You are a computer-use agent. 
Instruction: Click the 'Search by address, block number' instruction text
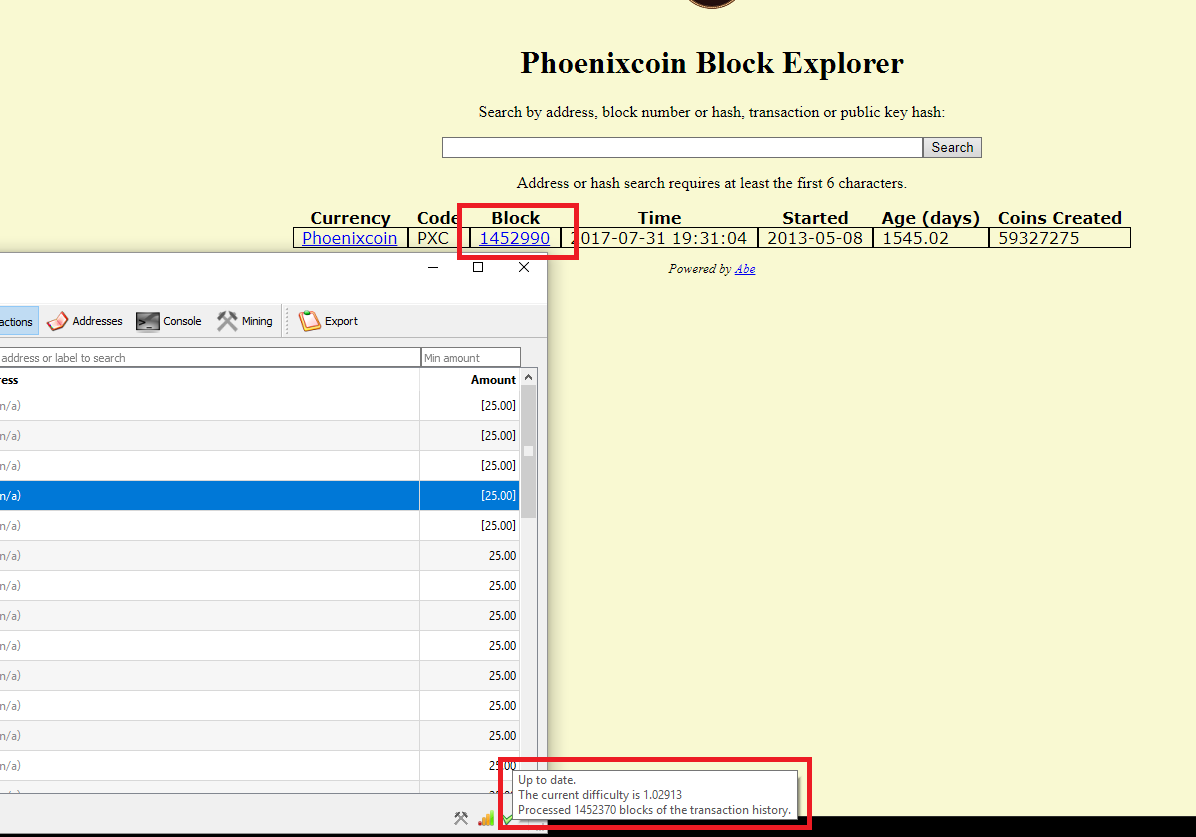pos(712,112)
